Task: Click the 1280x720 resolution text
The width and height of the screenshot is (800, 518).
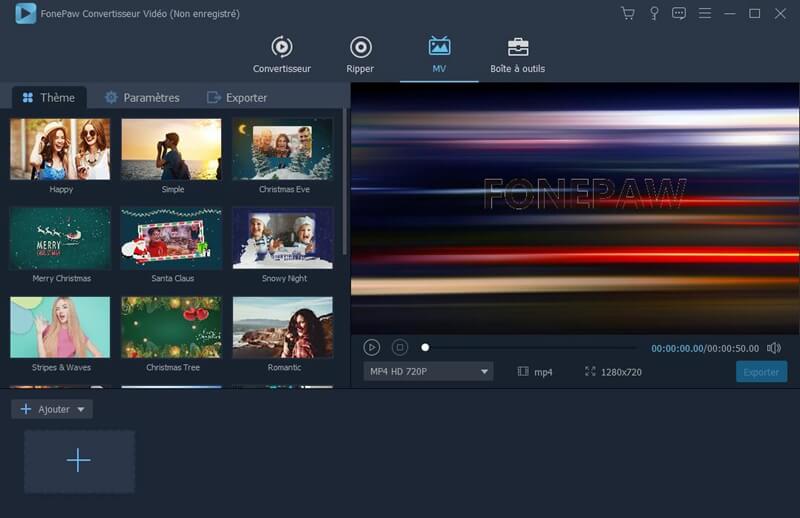Action: [621, 372]
